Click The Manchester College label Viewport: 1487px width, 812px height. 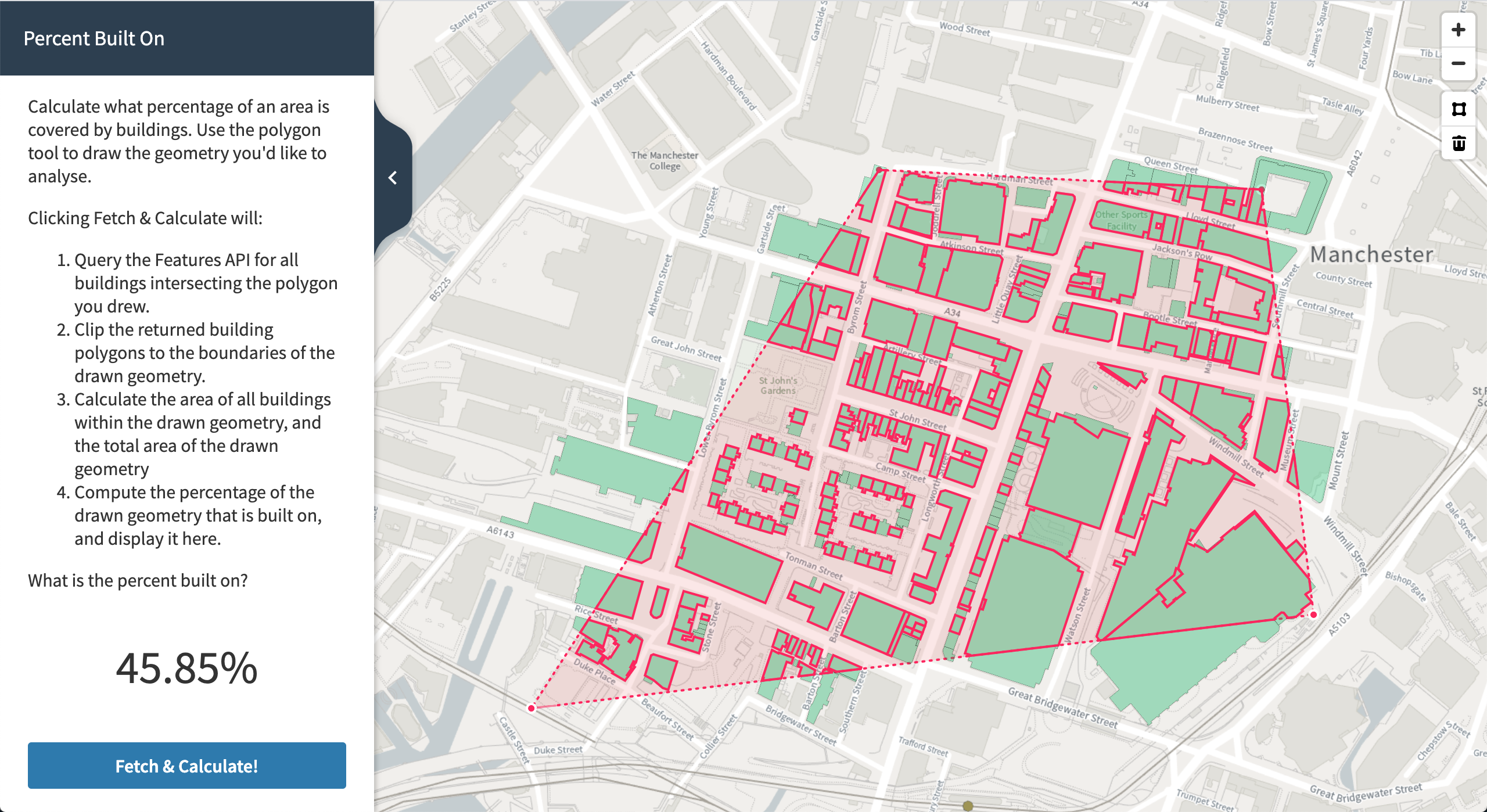665,161
